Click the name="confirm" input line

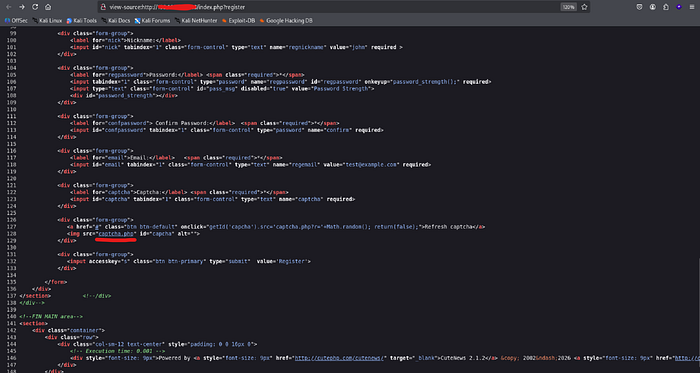click(x=227, y=130)
